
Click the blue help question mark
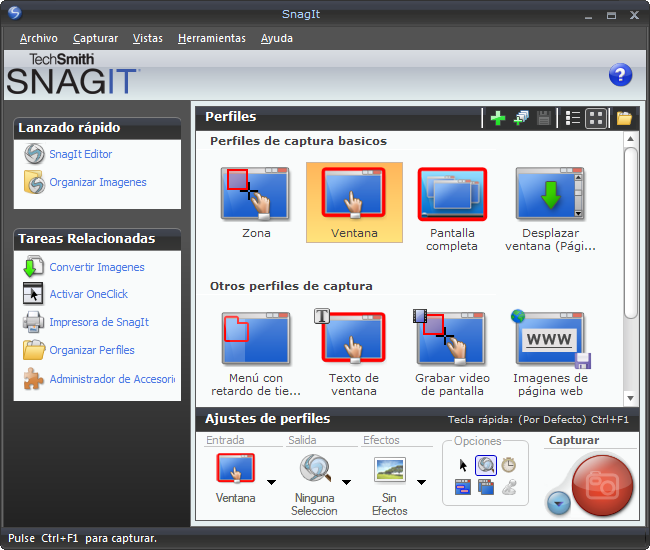[x=620, y=75]
